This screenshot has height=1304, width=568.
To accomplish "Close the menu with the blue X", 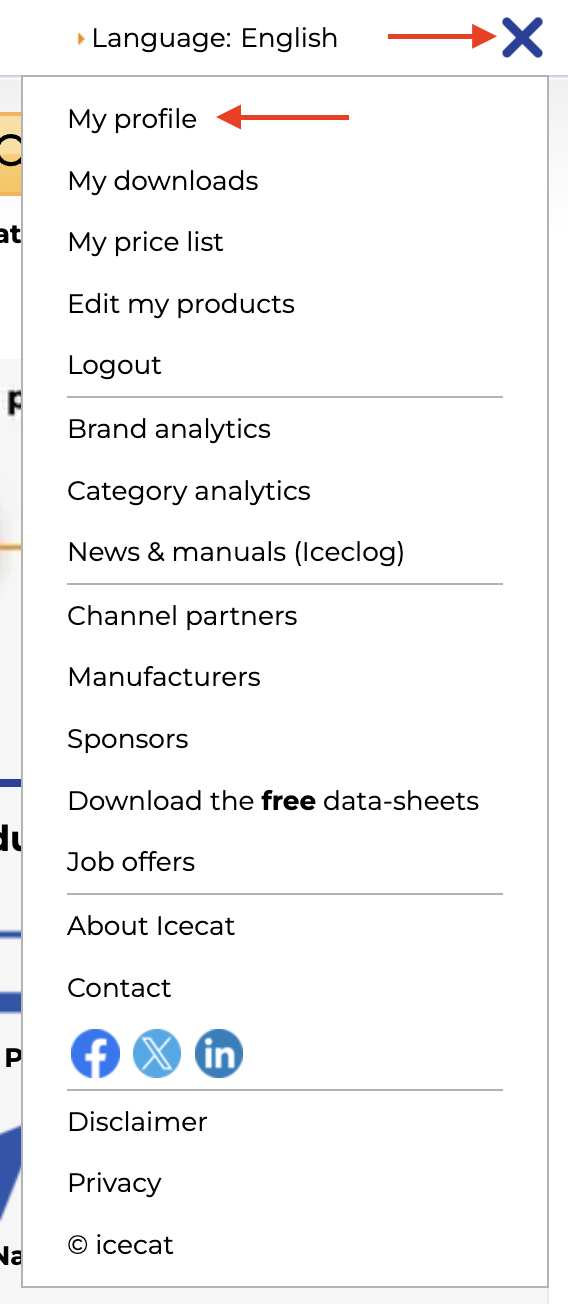I will 522,38.
